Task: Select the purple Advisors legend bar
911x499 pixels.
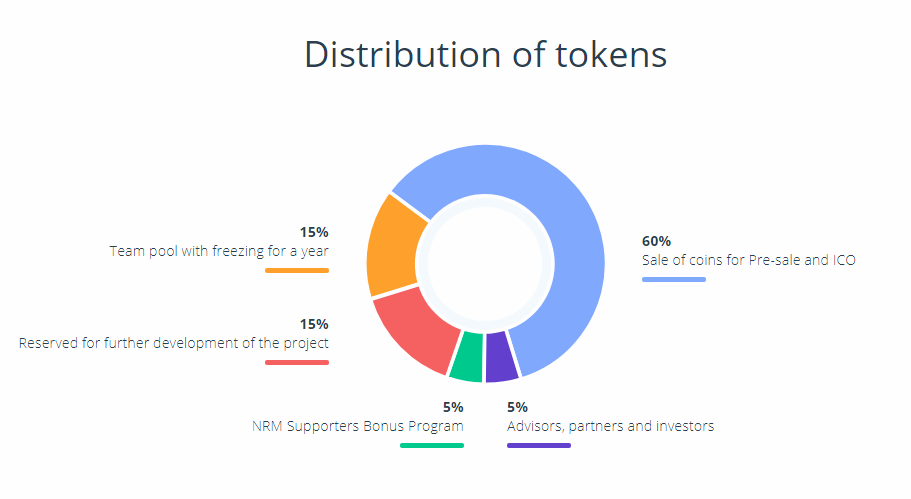Action: (538, 445)
